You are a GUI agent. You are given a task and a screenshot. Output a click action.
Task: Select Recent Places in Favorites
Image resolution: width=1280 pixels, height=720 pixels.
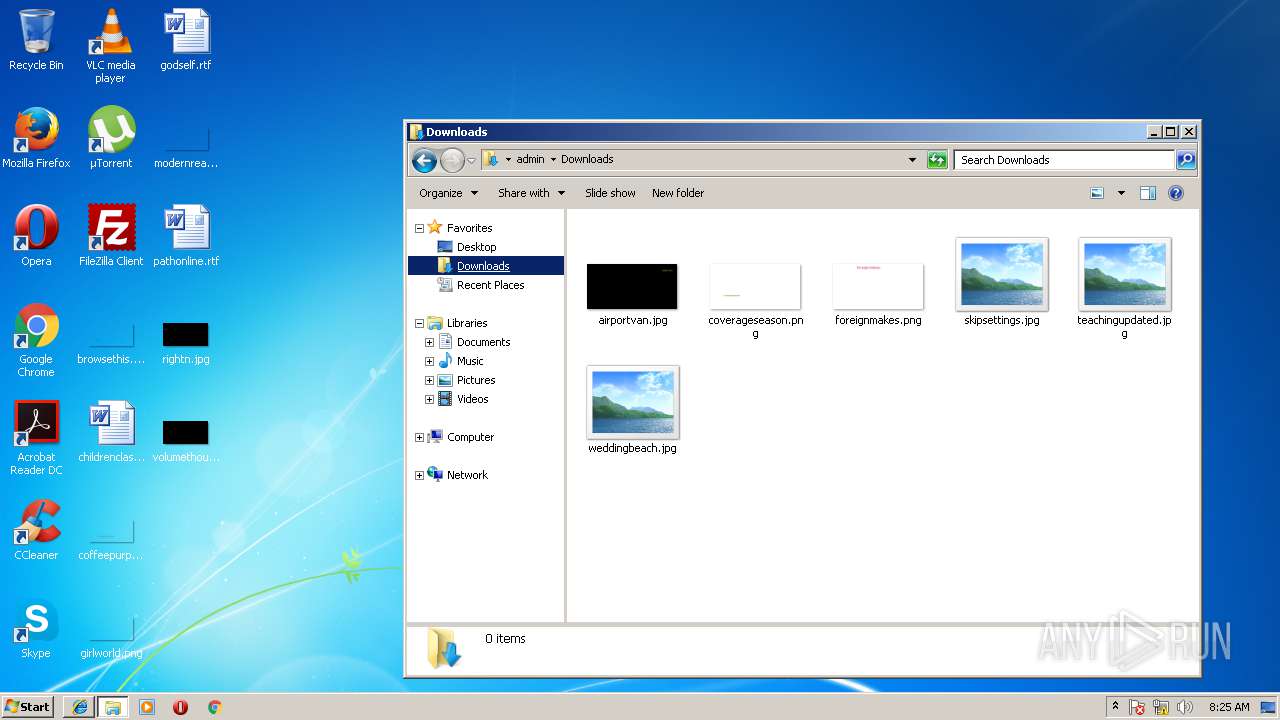pyautogui.click(x=490, y=285)
